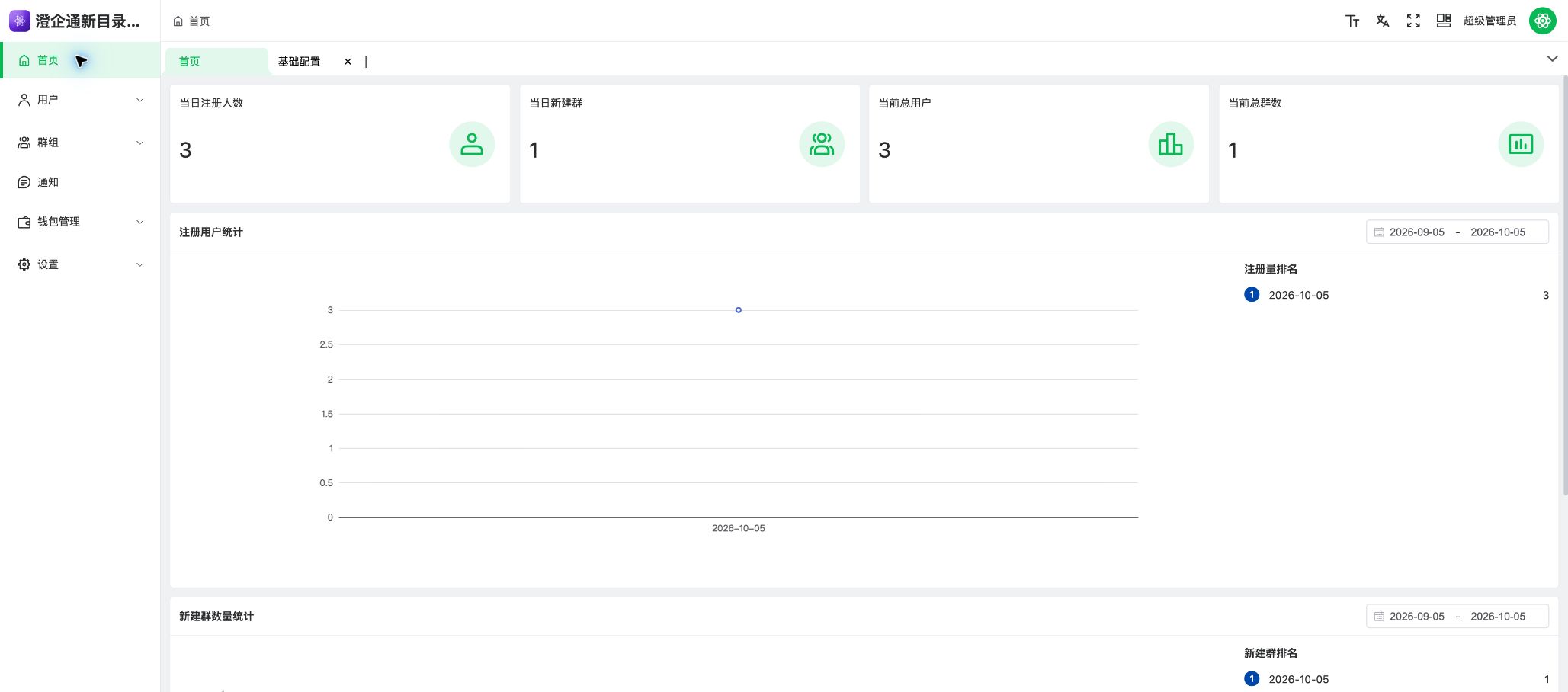
Task: Click the 注册量排名 heading
Action: (1271, 269)
